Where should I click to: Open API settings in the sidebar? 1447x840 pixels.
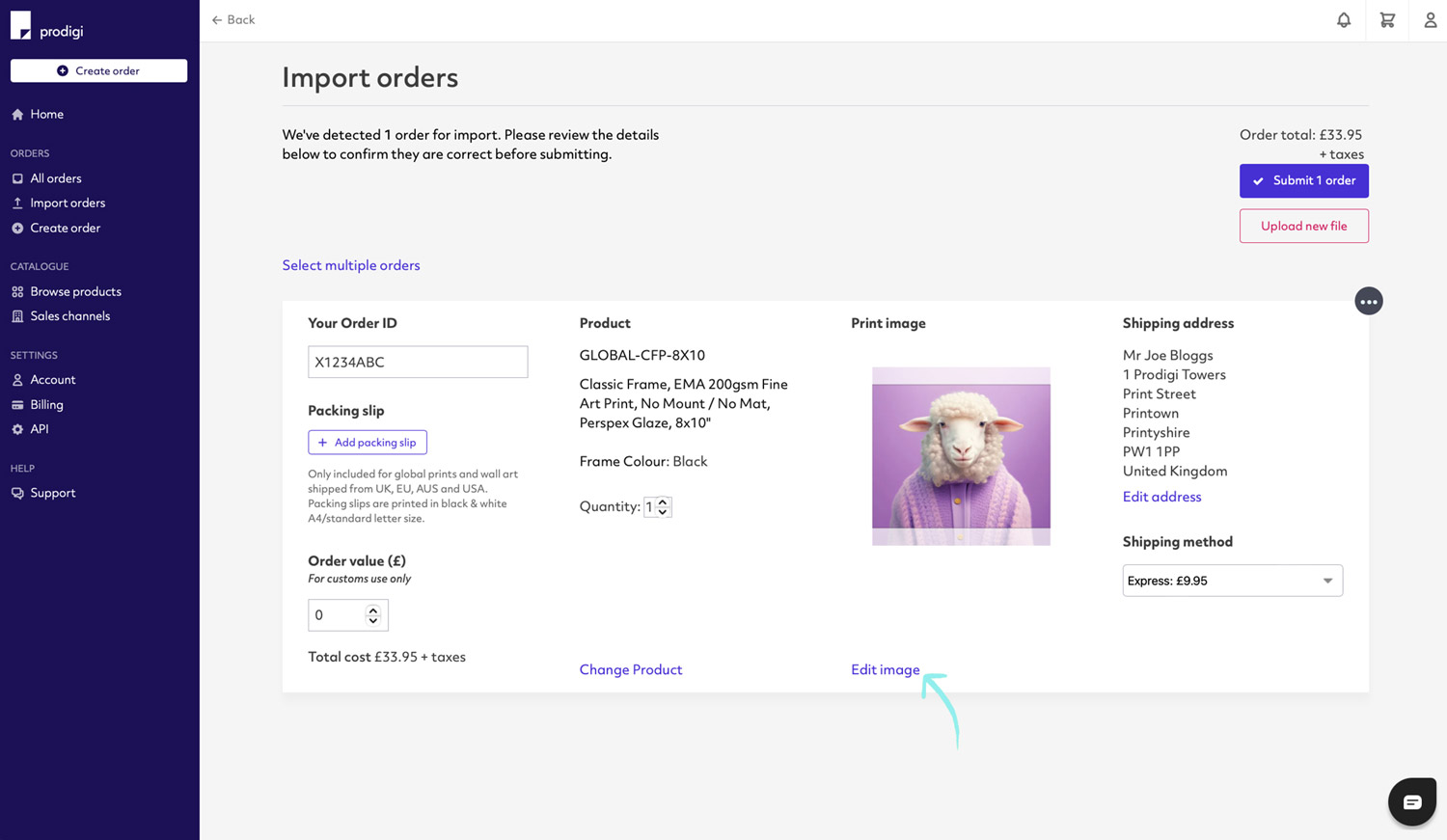tap(39, 429)
